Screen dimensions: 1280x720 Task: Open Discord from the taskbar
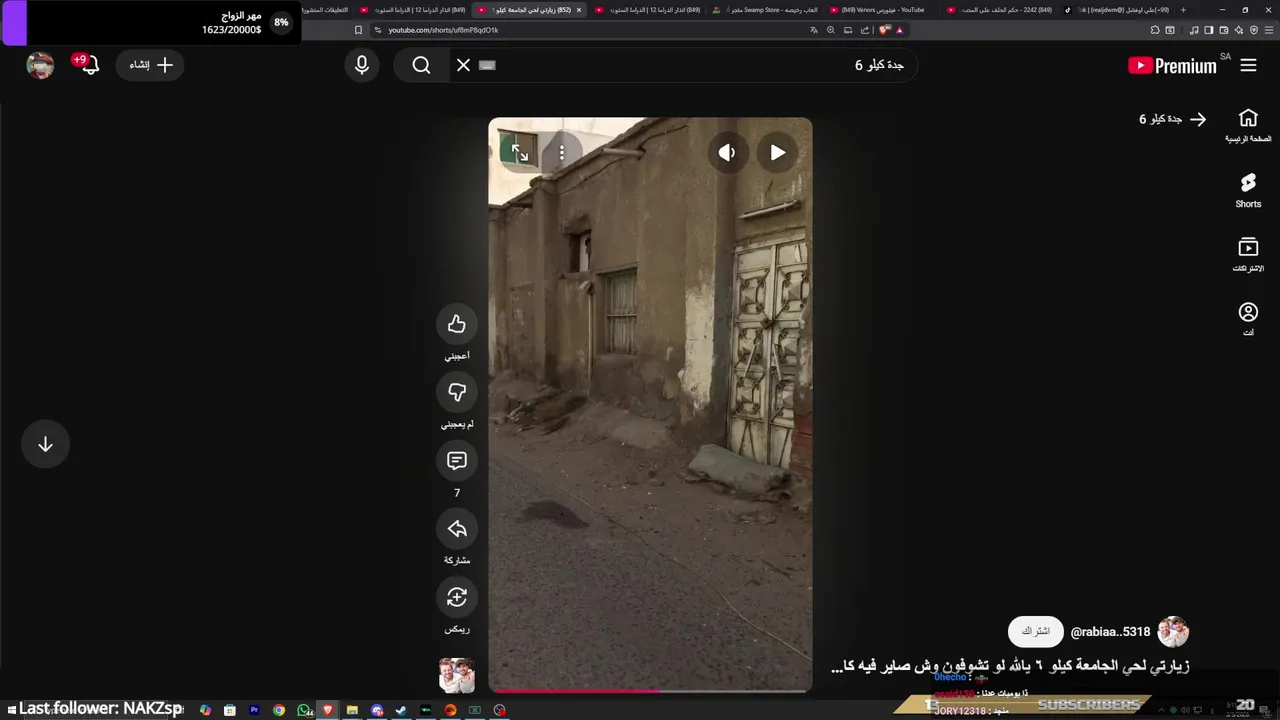pyautogui.click(x=377, y=710)
